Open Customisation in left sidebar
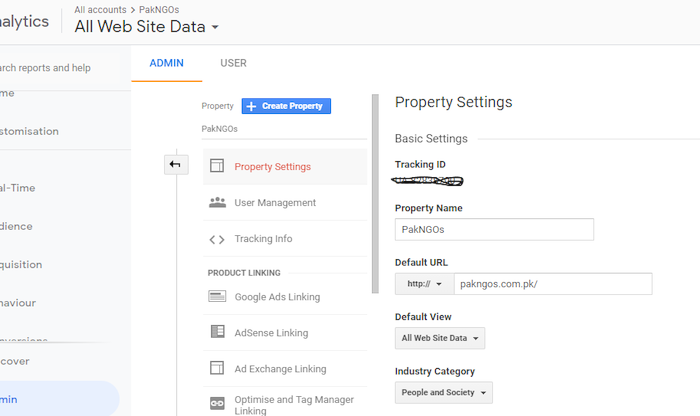 pos(29,131)
